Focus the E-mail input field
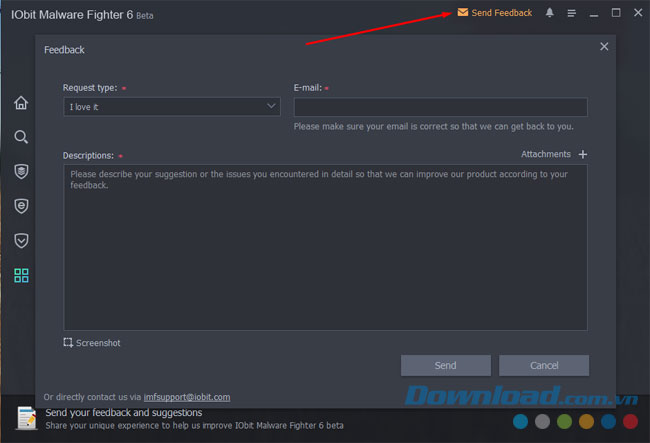This screenshot has width=650, height=443. pos(440,107)
